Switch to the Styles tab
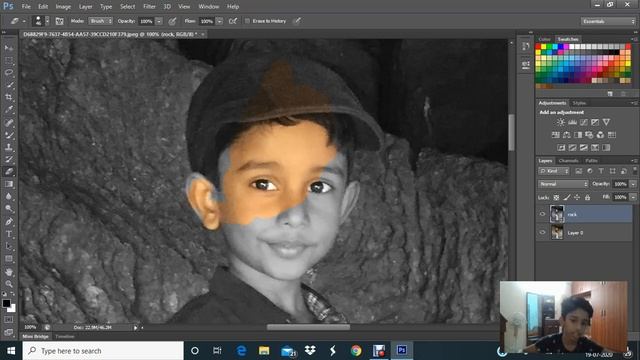This screenshot has width=640, height=360. [579, 103]
